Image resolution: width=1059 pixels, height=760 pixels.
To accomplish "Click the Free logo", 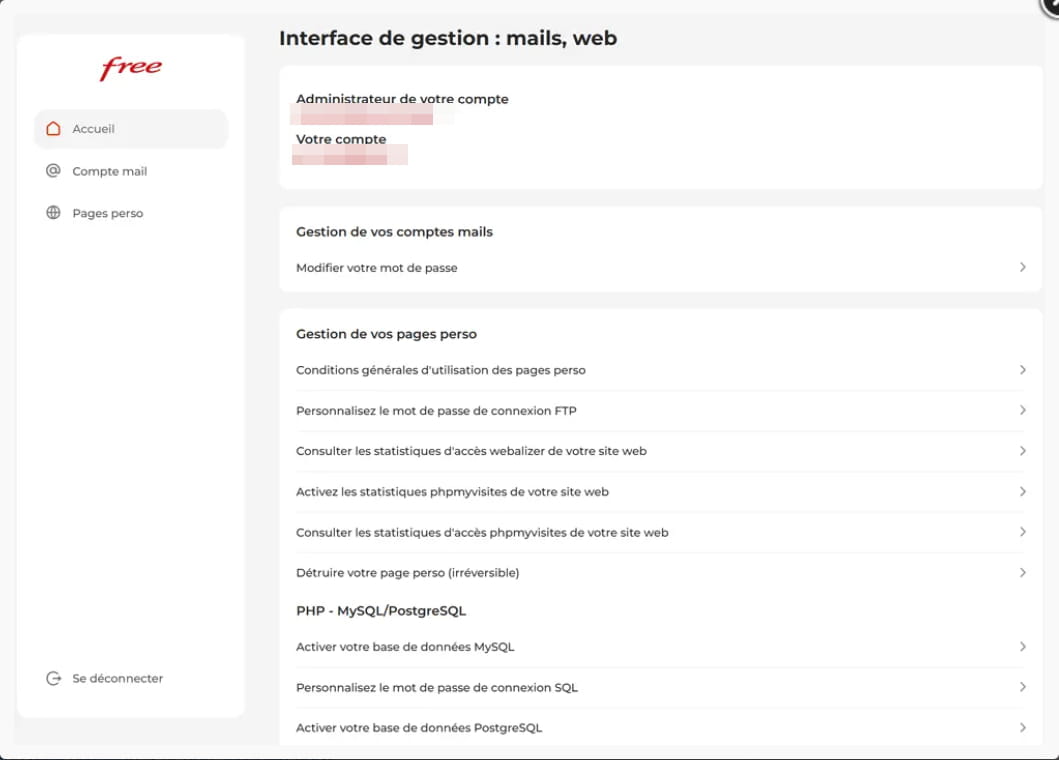I will click(131, 68).
